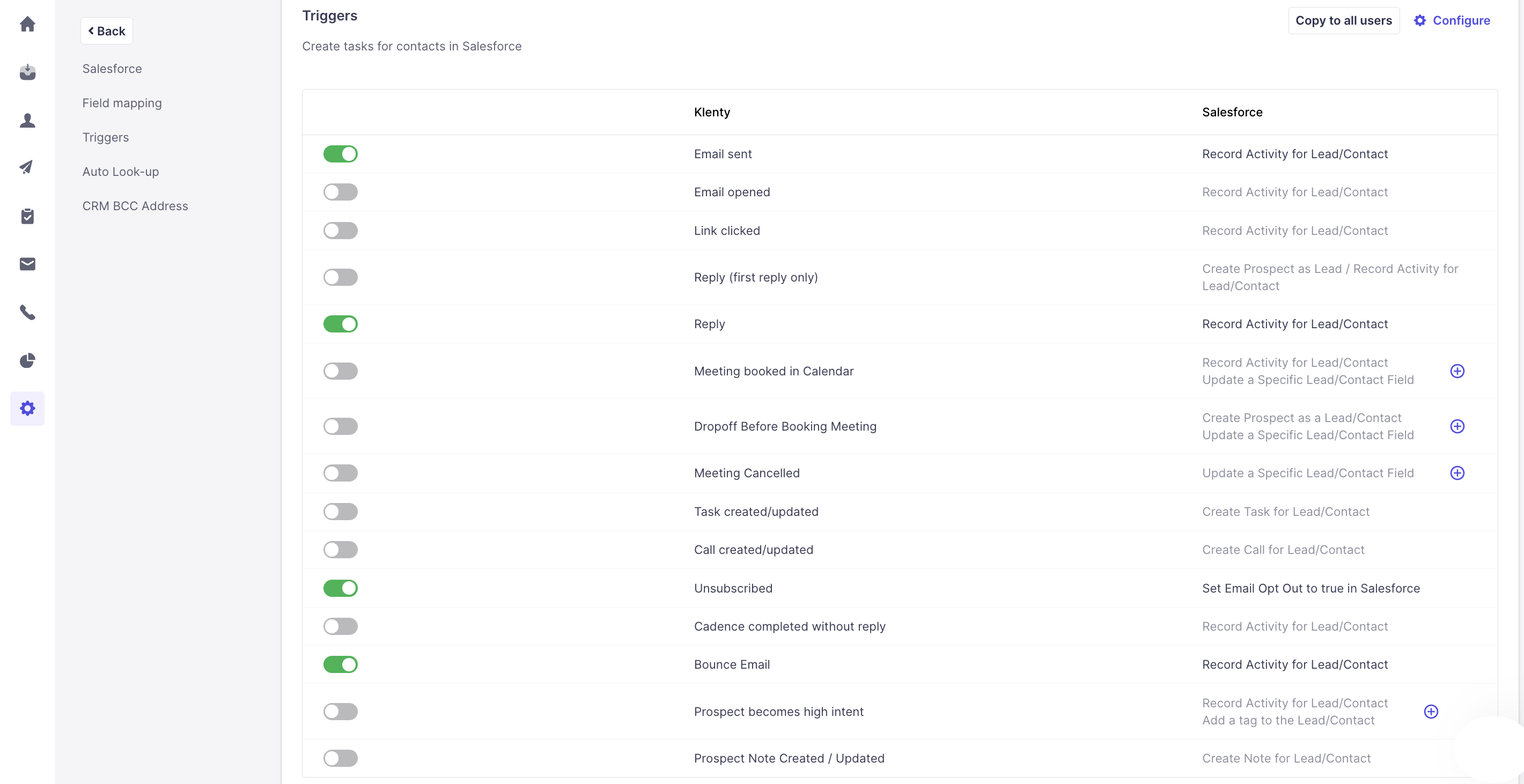
Task: Expand options for Meeting Cancelled row
Action: [x=1456, y=473]
